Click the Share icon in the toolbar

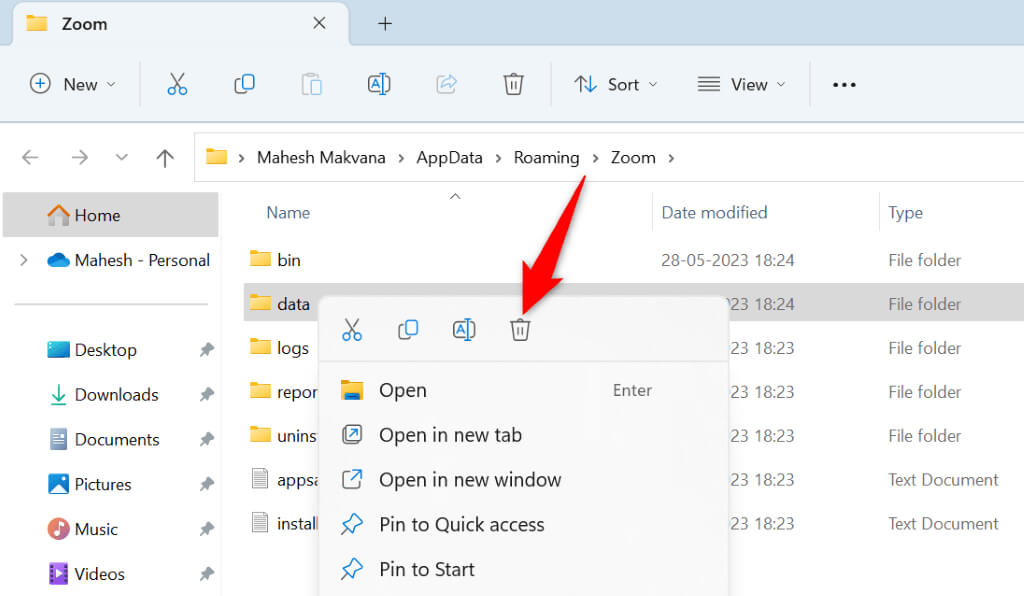[x=447, y=84]
